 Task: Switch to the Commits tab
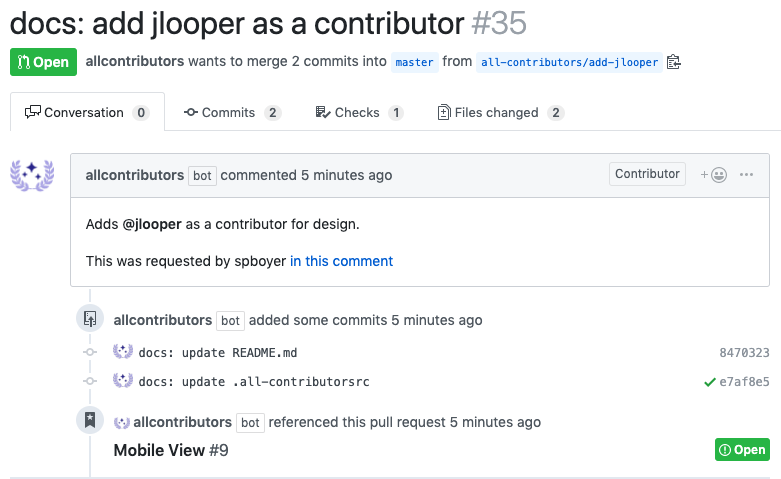[x=233, y=113]
